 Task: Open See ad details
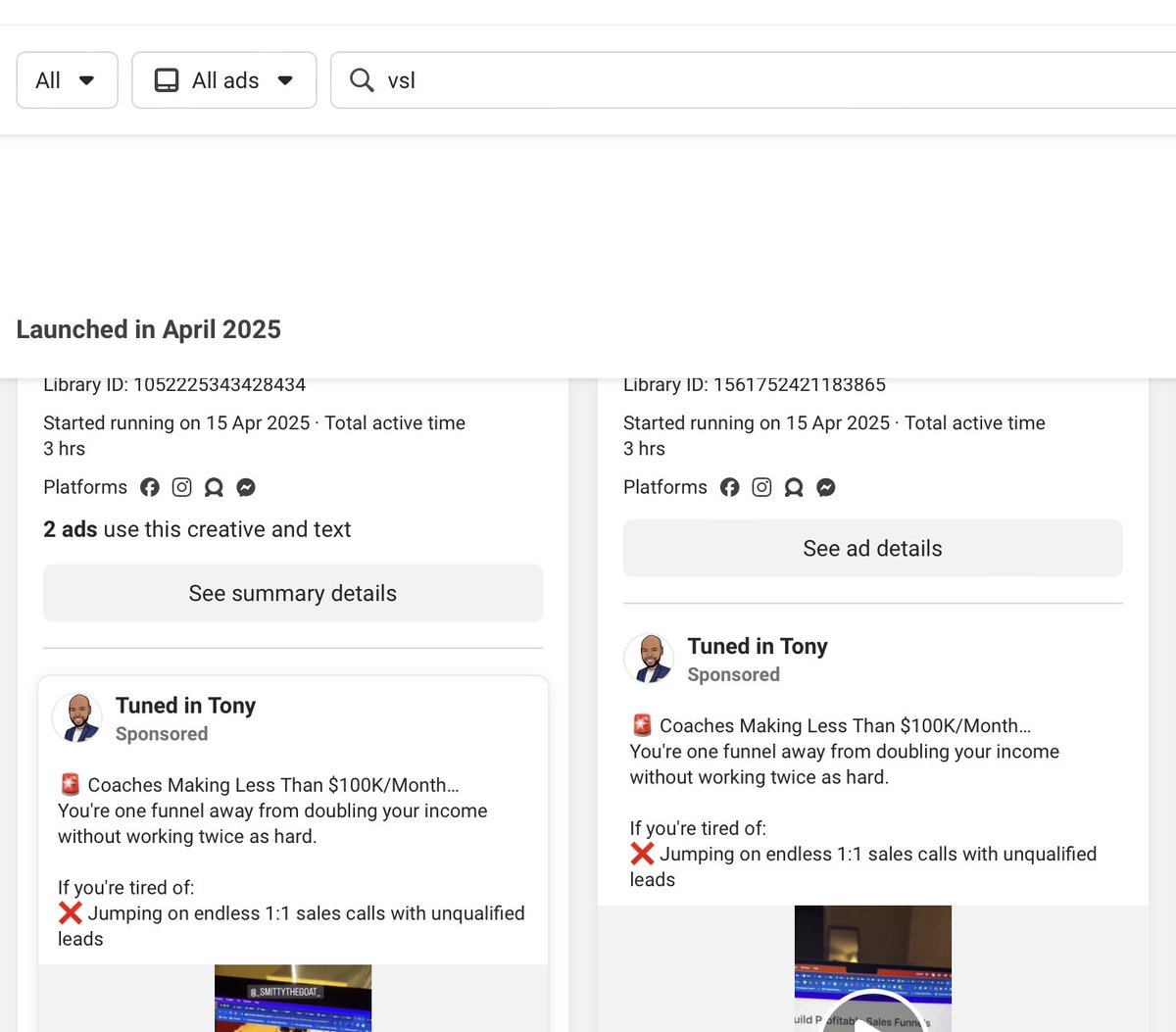click(x=873, y=548)
